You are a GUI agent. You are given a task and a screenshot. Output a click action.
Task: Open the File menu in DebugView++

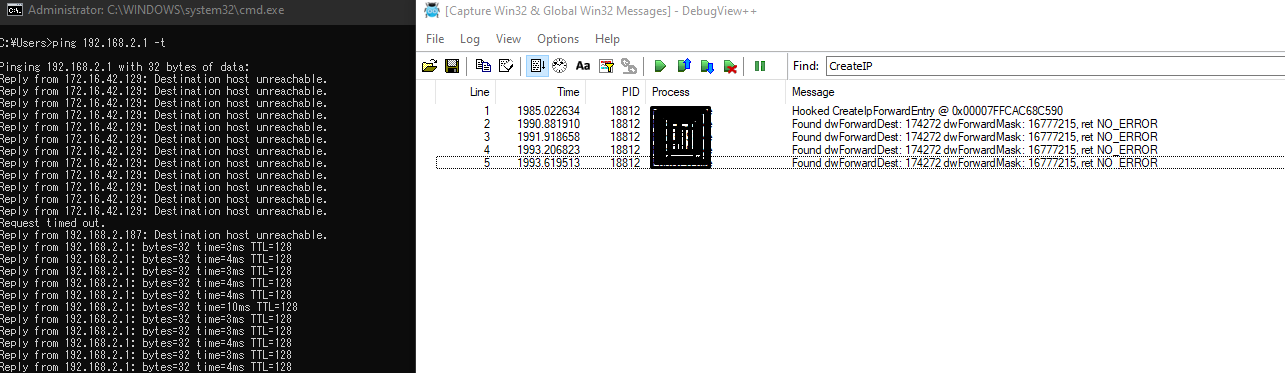(x=435, y=39)
